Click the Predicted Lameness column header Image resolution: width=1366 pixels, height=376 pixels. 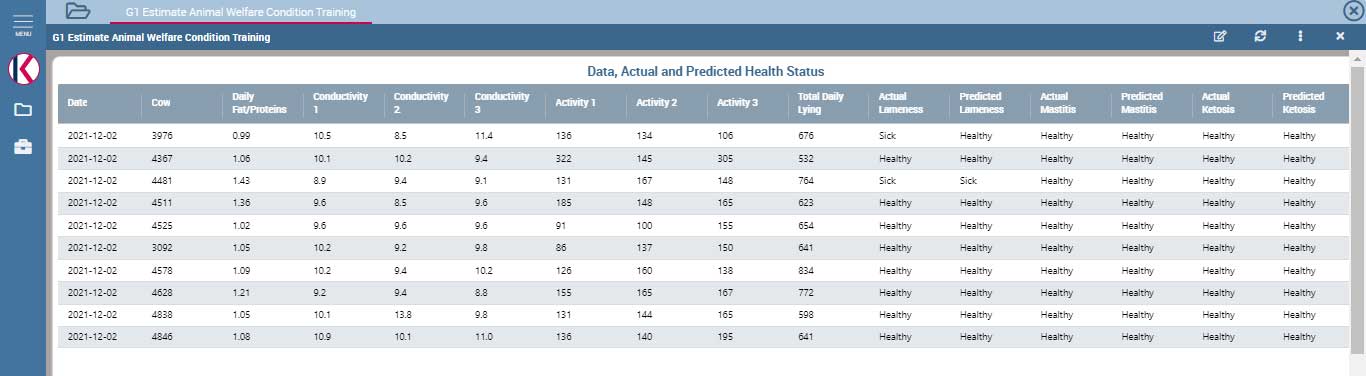tap(981, 102)
